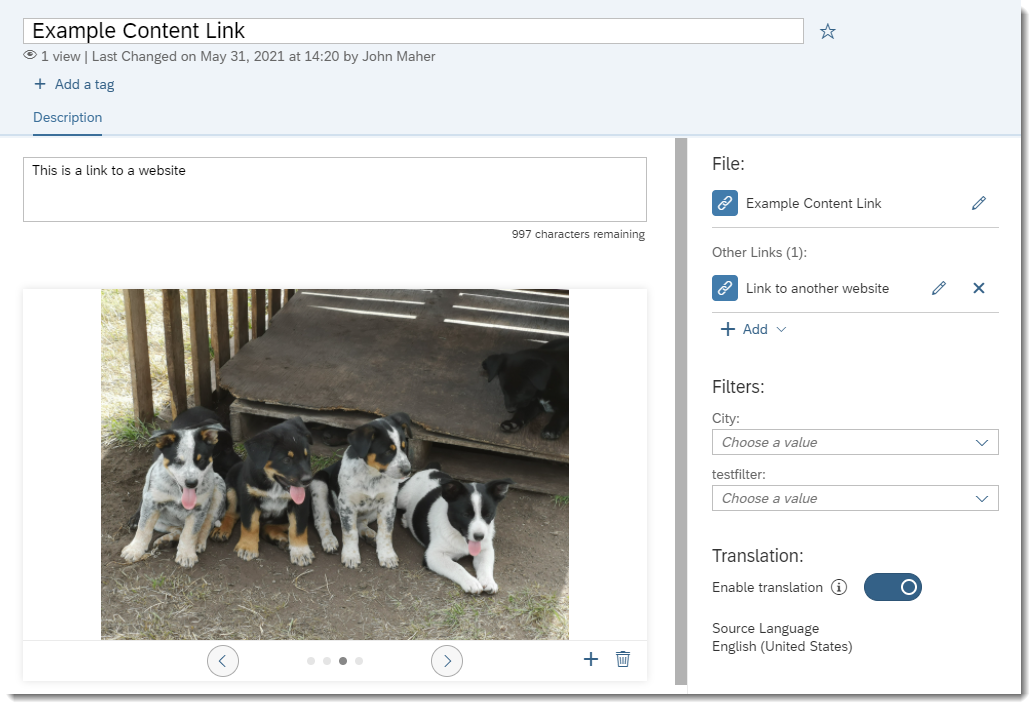Viewport: 1036px width, 709px height.
Task: Open the testfilter dropdown
Action: click(854, 498)
